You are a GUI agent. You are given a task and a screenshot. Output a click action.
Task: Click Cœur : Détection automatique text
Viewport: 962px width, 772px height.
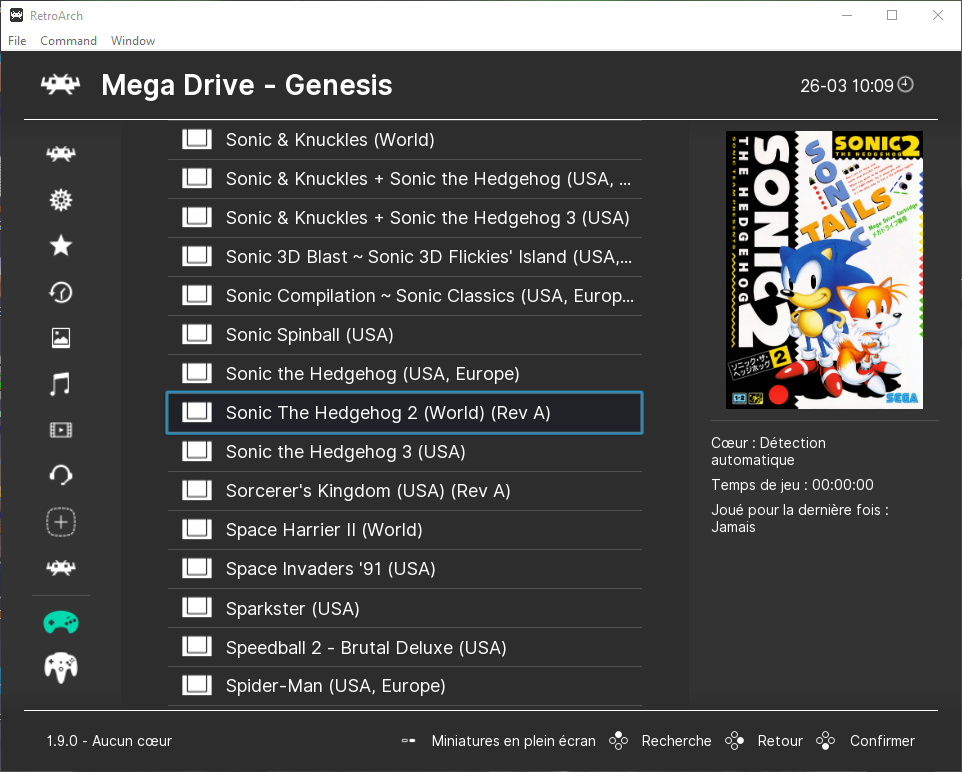pos(768,451)
